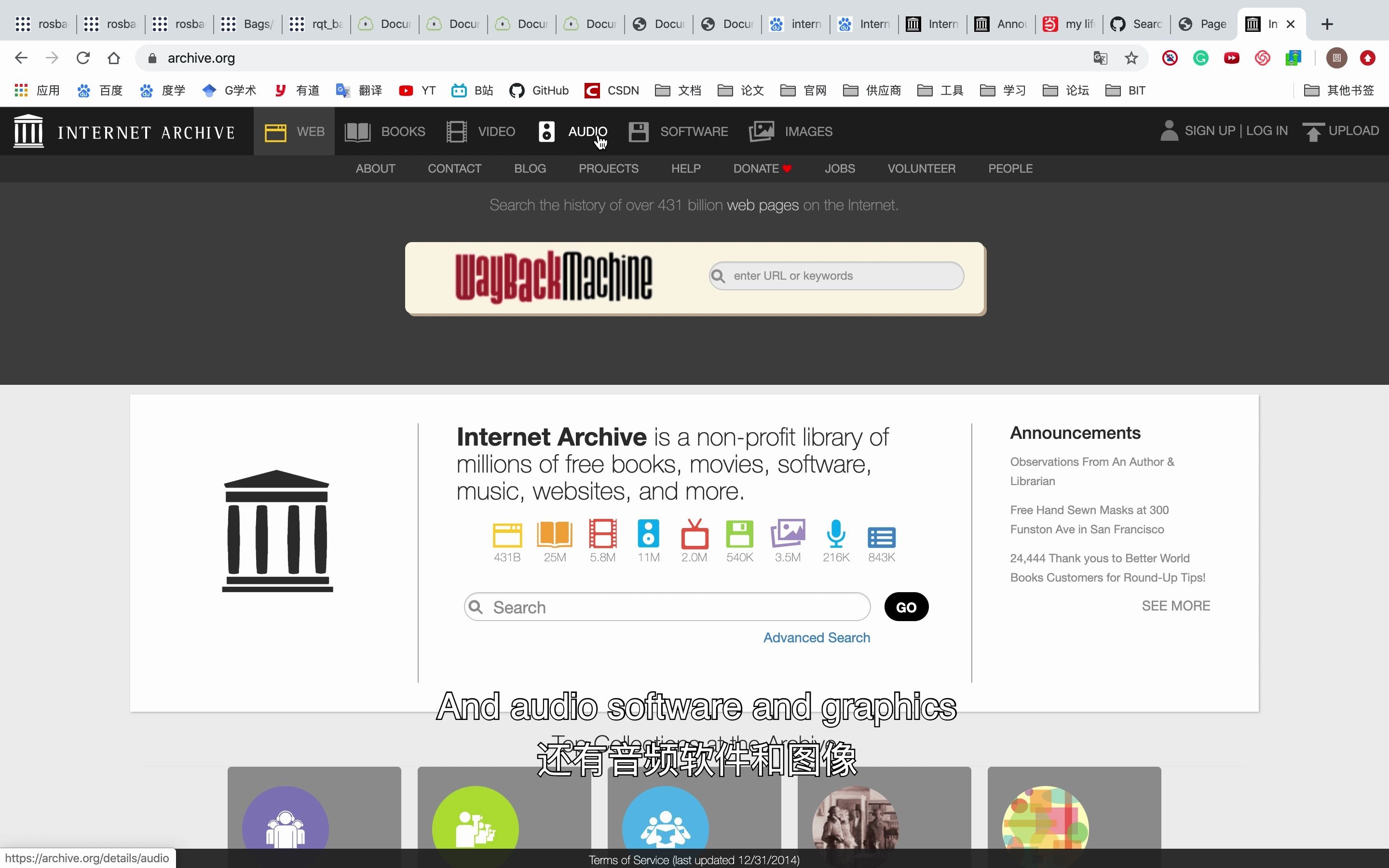Screen dimensions: 1389x868
Task: Open the Images icon in top navigation
Action: (x=762, y=132)
